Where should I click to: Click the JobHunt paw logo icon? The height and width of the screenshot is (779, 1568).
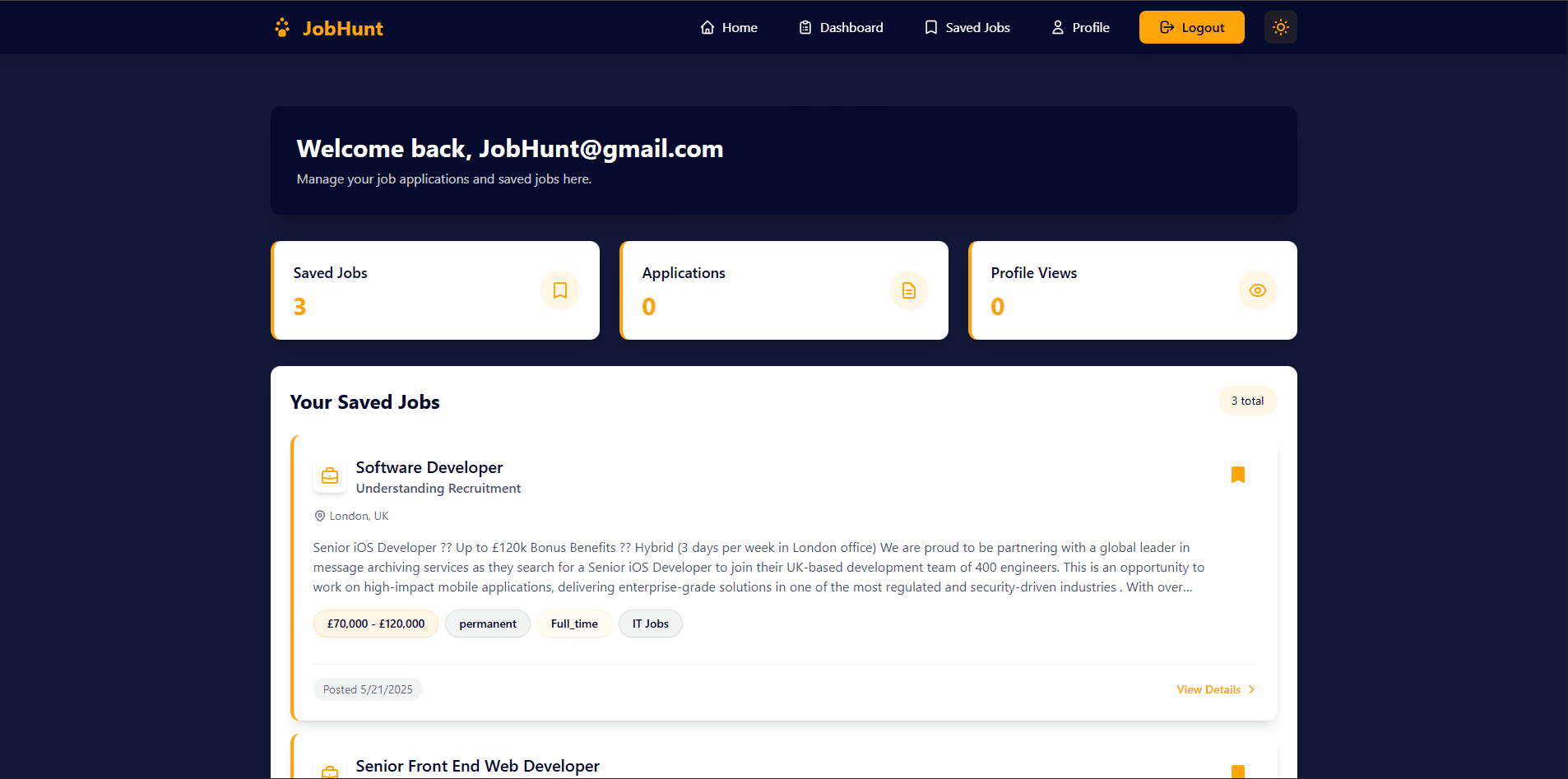click(282, 28)
